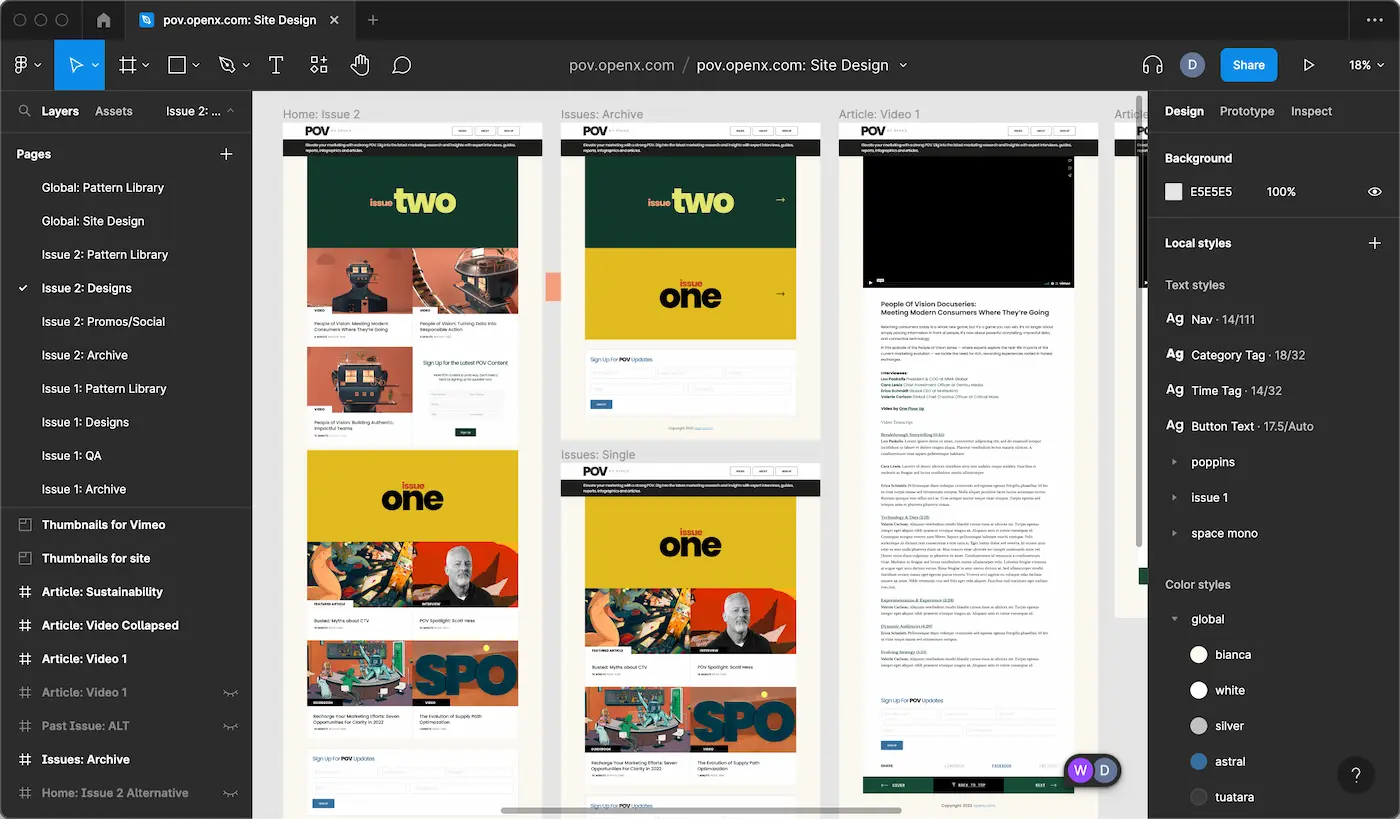Start audio conversation with headphones icon

pyautogui.click(x=1153, y=65)
